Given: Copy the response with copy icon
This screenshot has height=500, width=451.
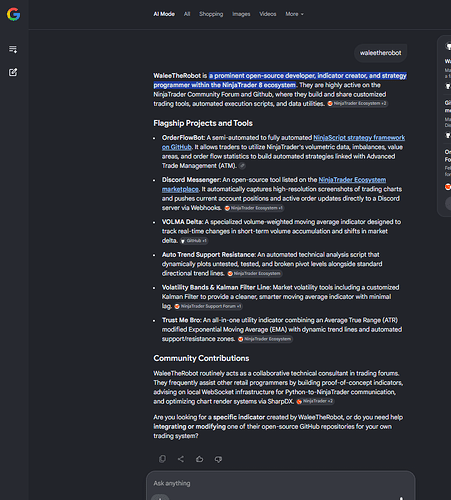Looking at the screenshot, I should point(162,459).
